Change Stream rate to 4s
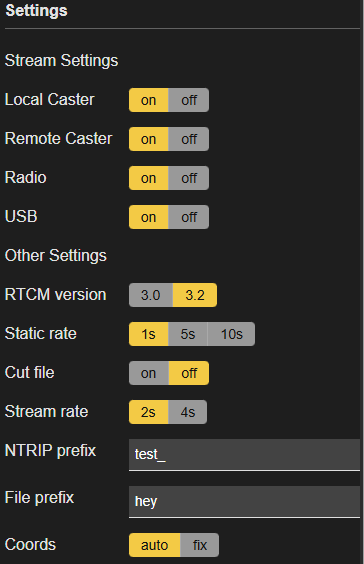364x564 pixels. click(187, 412)
